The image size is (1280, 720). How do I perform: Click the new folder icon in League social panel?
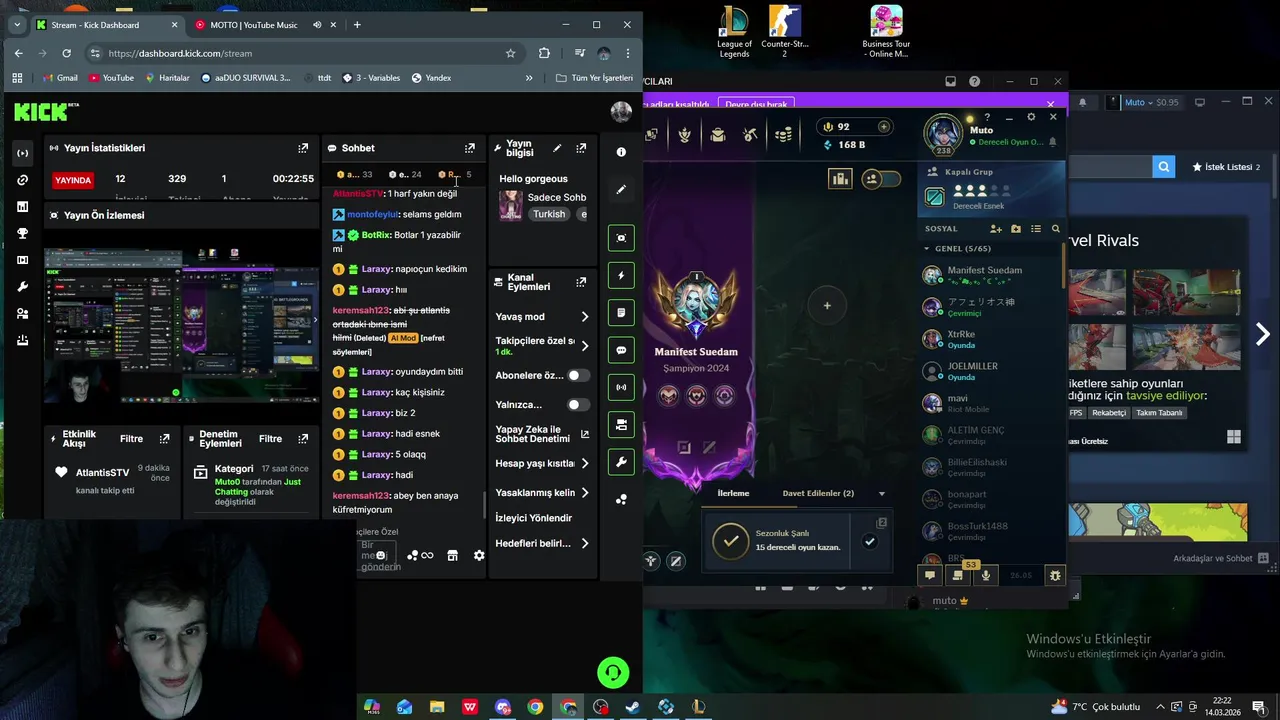[1016, 229]
